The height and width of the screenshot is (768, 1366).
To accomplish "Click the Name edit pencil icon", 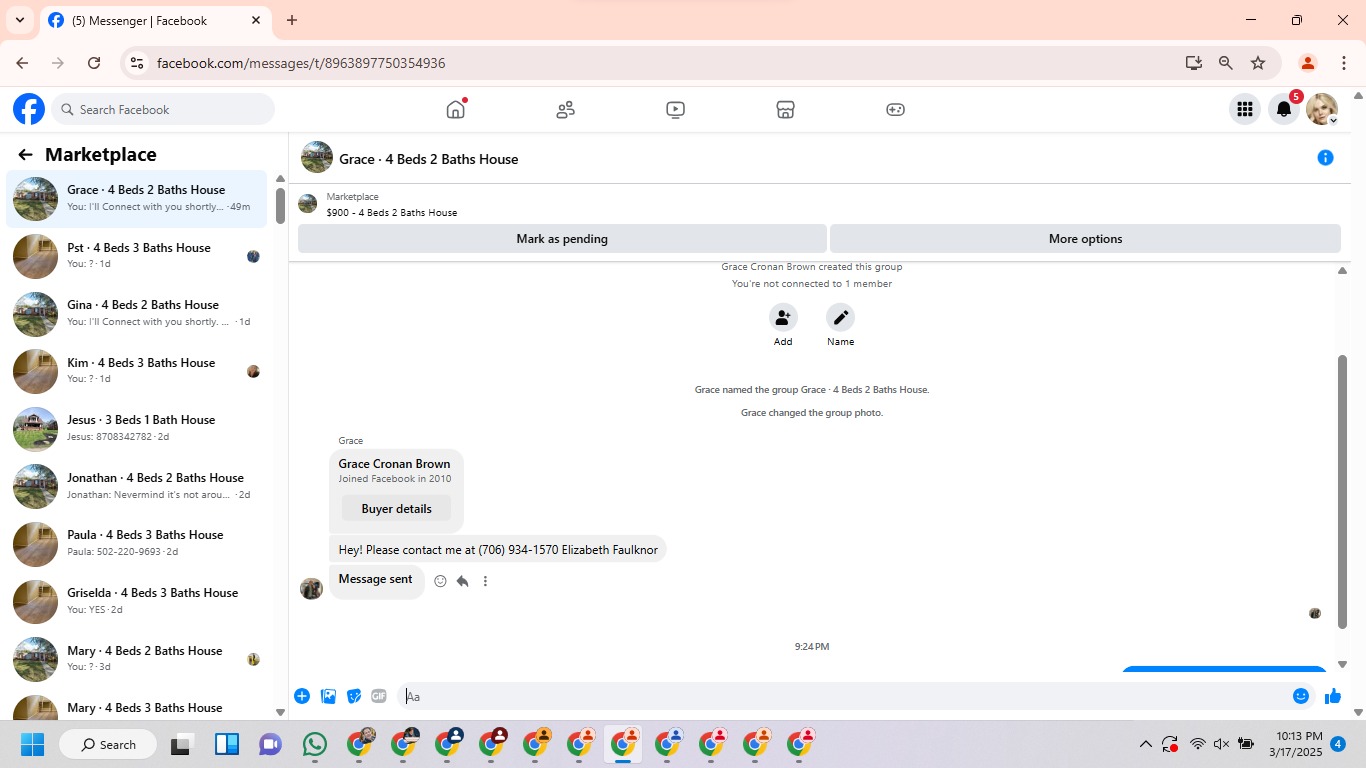I will click(840, 318).
